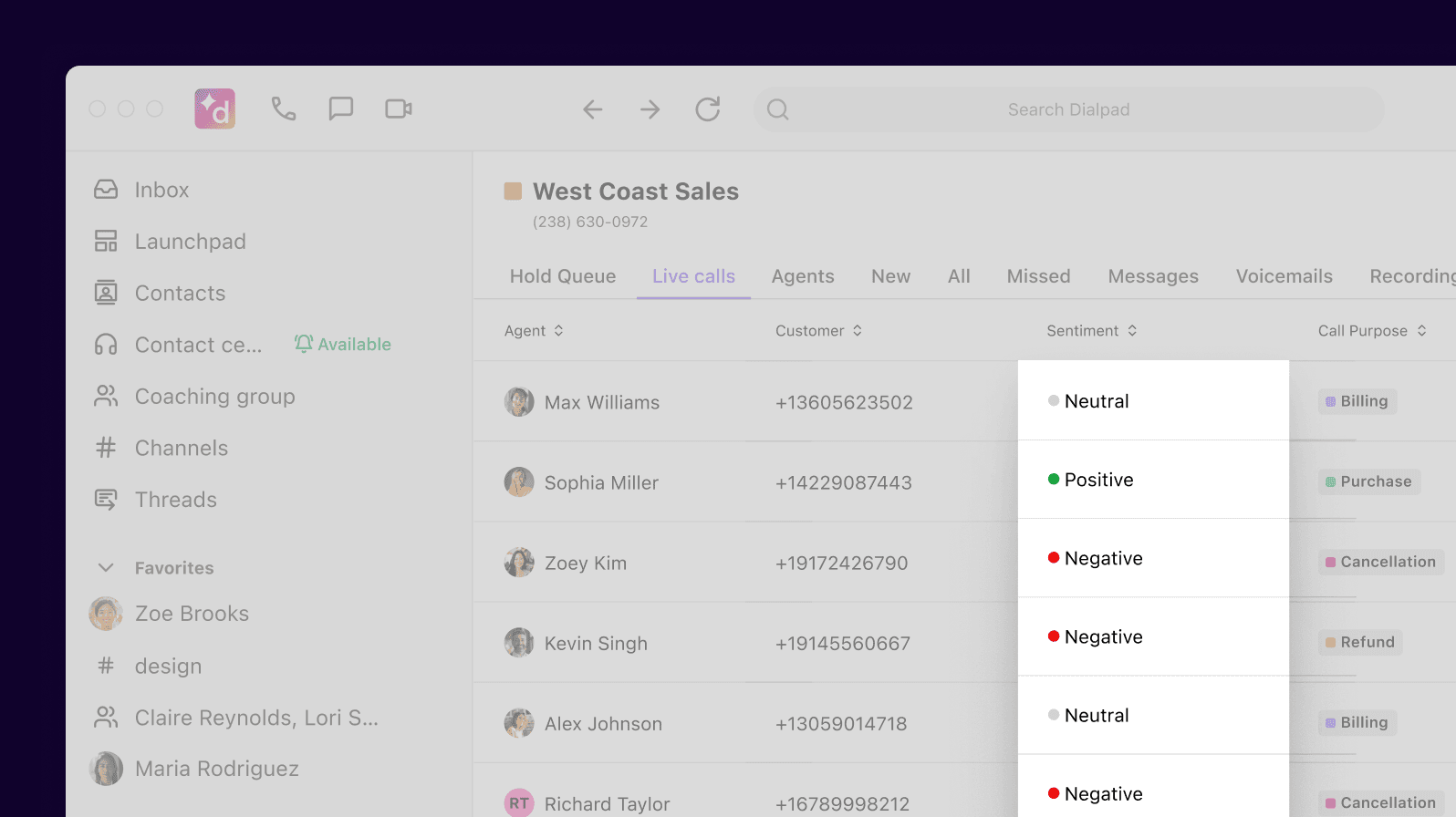This screenshot has width=1456, height=817.
Task: Refresh the page with reload icon
Action: pyautogui.click(x=708, y=109)
